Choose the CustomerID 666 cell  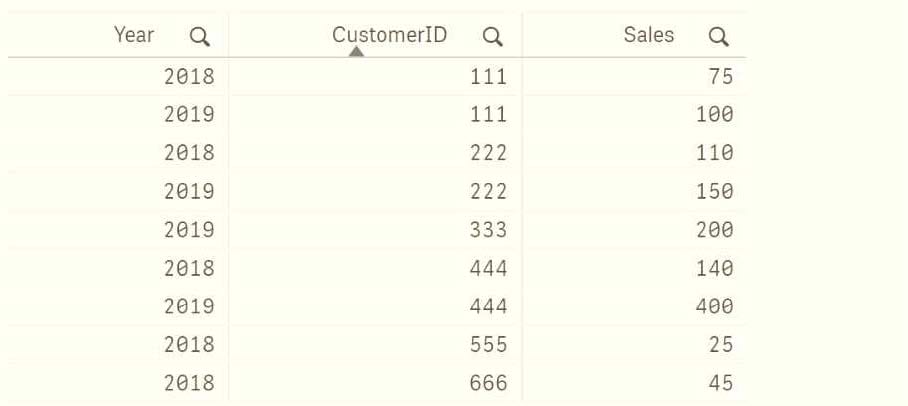click(488, 382)
